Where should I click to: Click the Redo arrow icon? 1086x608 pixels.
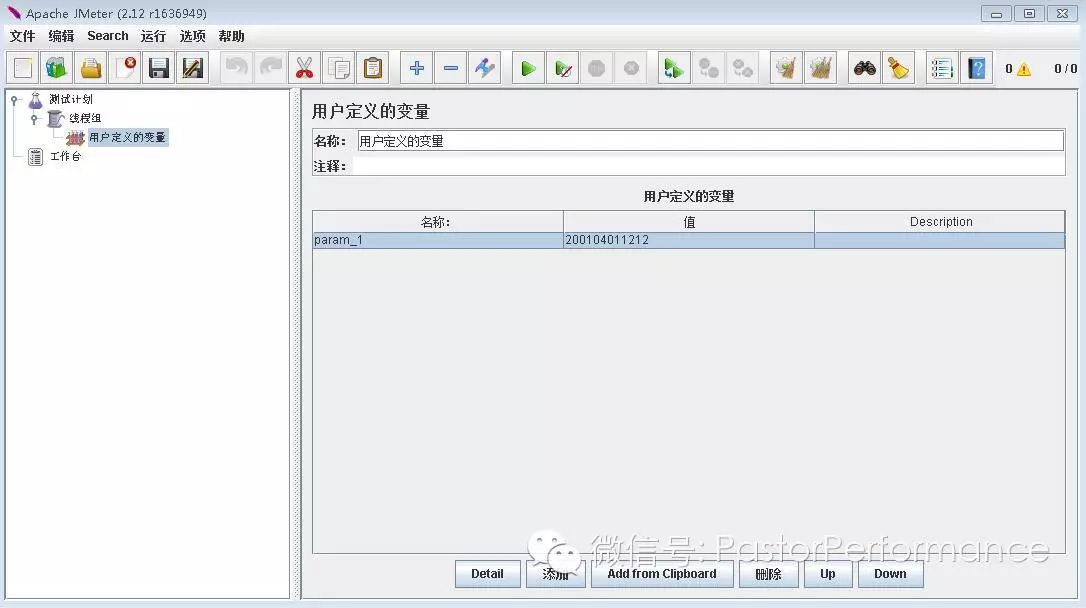tap(271, 68)
